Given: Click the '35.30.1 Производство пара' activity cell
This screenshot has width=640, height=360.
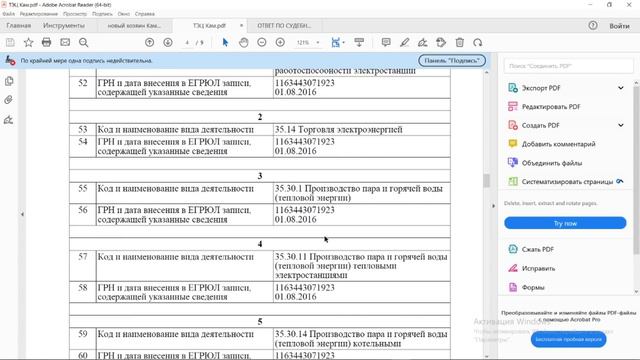Looking at the screenshot, I should point(362,193).
